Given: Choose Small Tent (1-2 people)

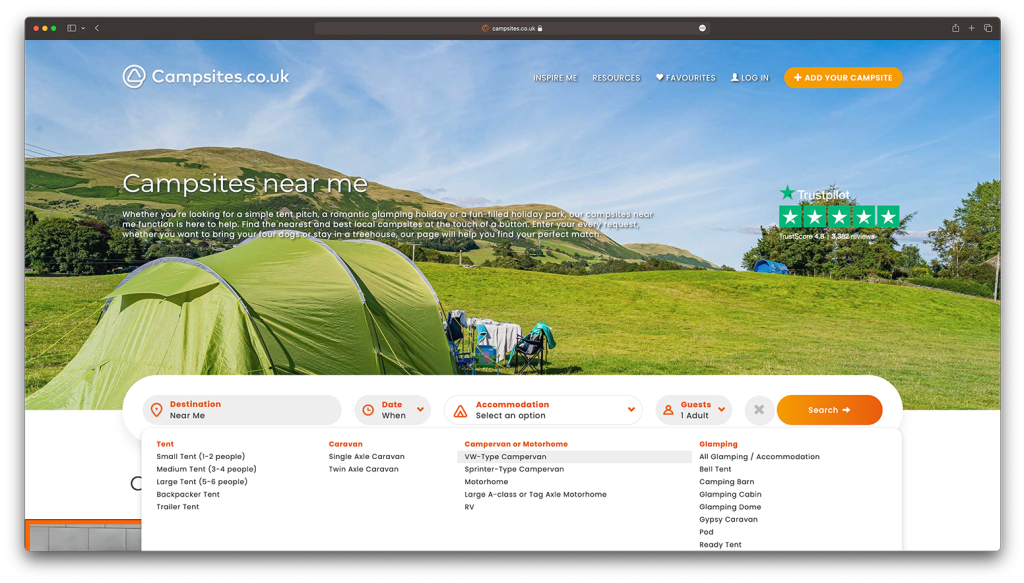Looking at the screenshot, I should (200, 457).
